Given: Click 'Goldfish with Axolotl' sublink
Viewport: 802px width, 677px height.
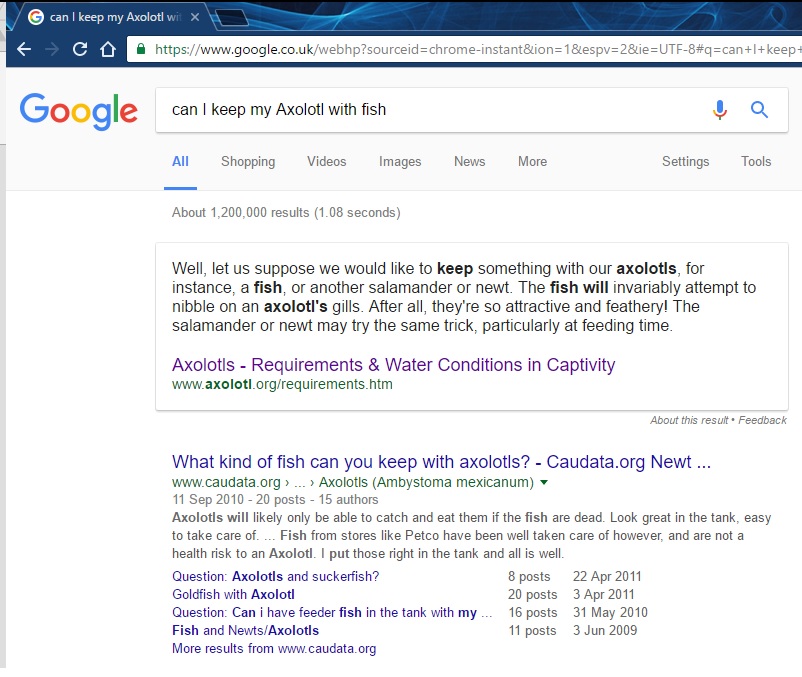Looking at the screenshot, I should (233, 594).
